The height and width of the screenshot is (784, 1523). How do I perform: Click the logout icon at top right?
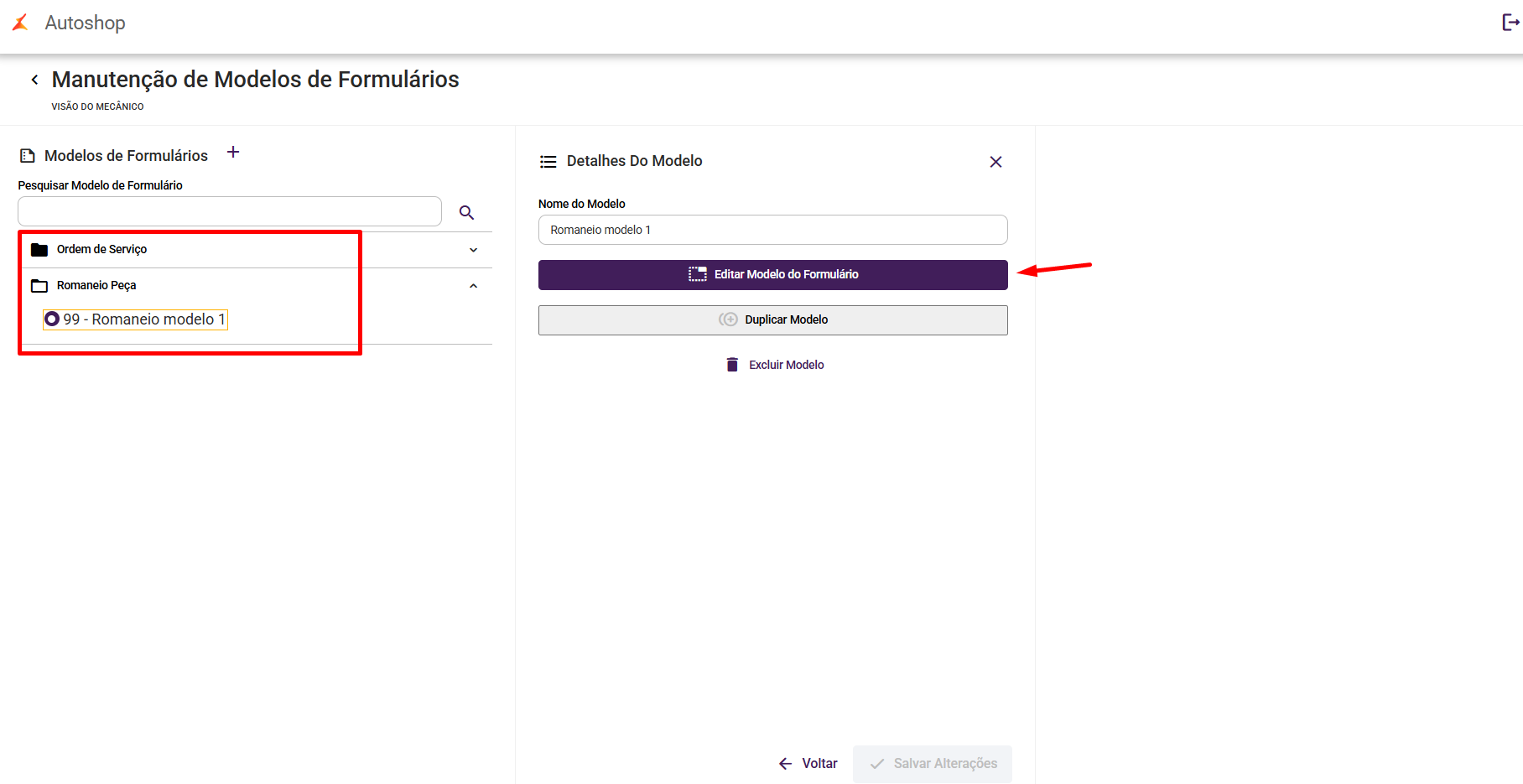click(1510, 23)
